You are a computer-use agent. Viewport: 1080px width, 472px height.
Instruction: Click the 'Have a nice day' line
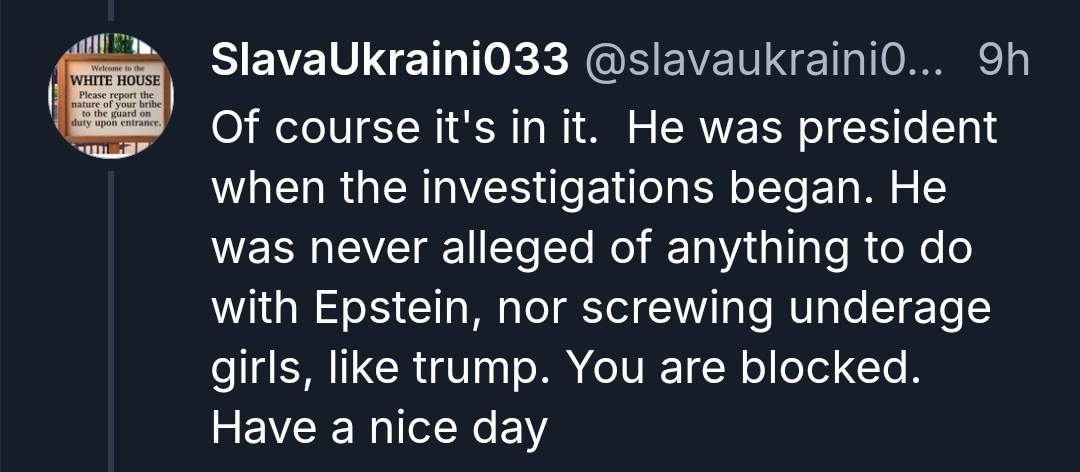tap(380, 429)
